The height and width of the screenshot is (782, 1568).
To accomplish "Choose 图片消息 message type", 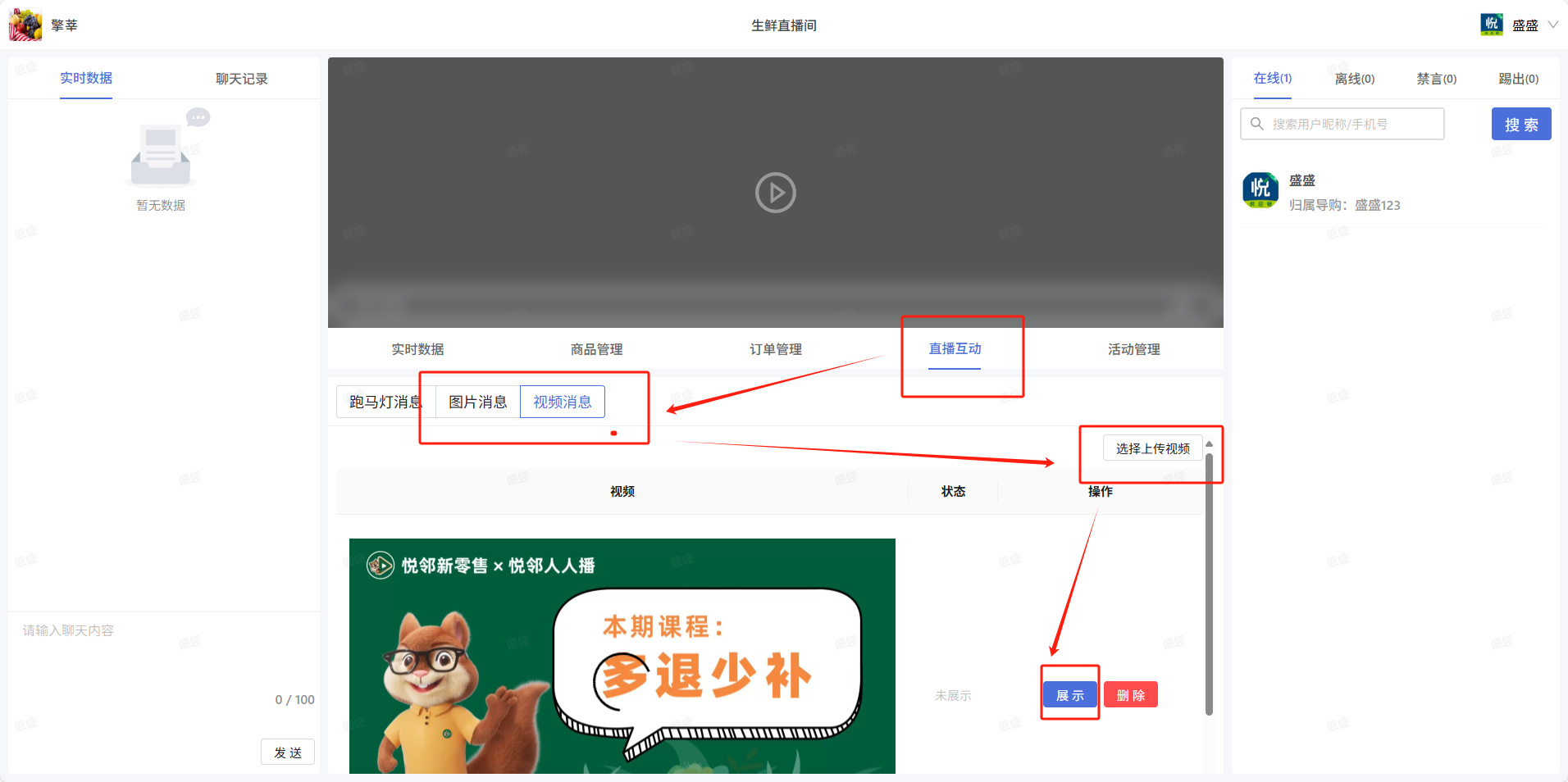I will (x=477, y=402).
